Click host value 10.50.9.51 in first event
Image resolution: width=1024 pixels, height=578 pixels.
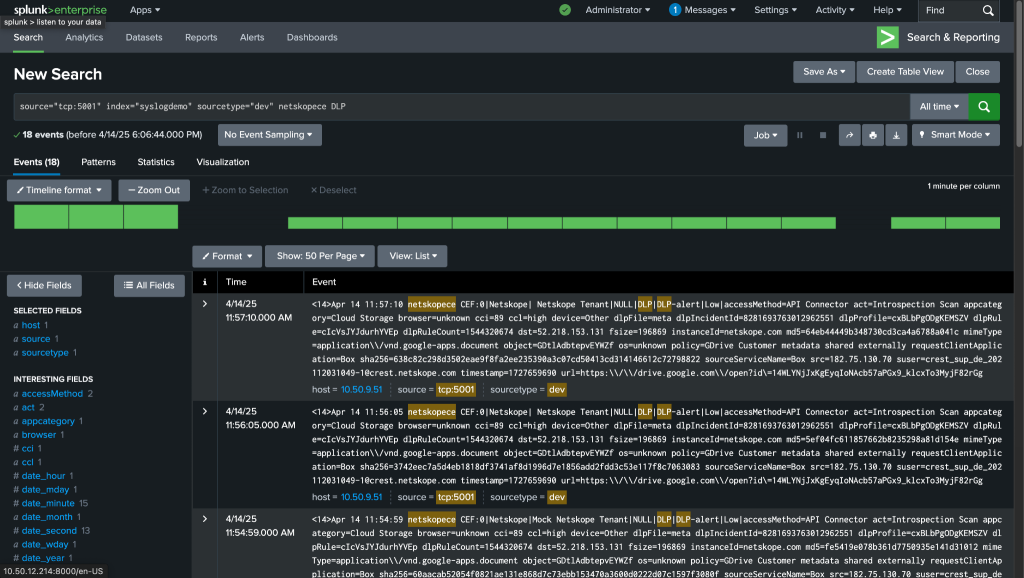pos(362,390)
